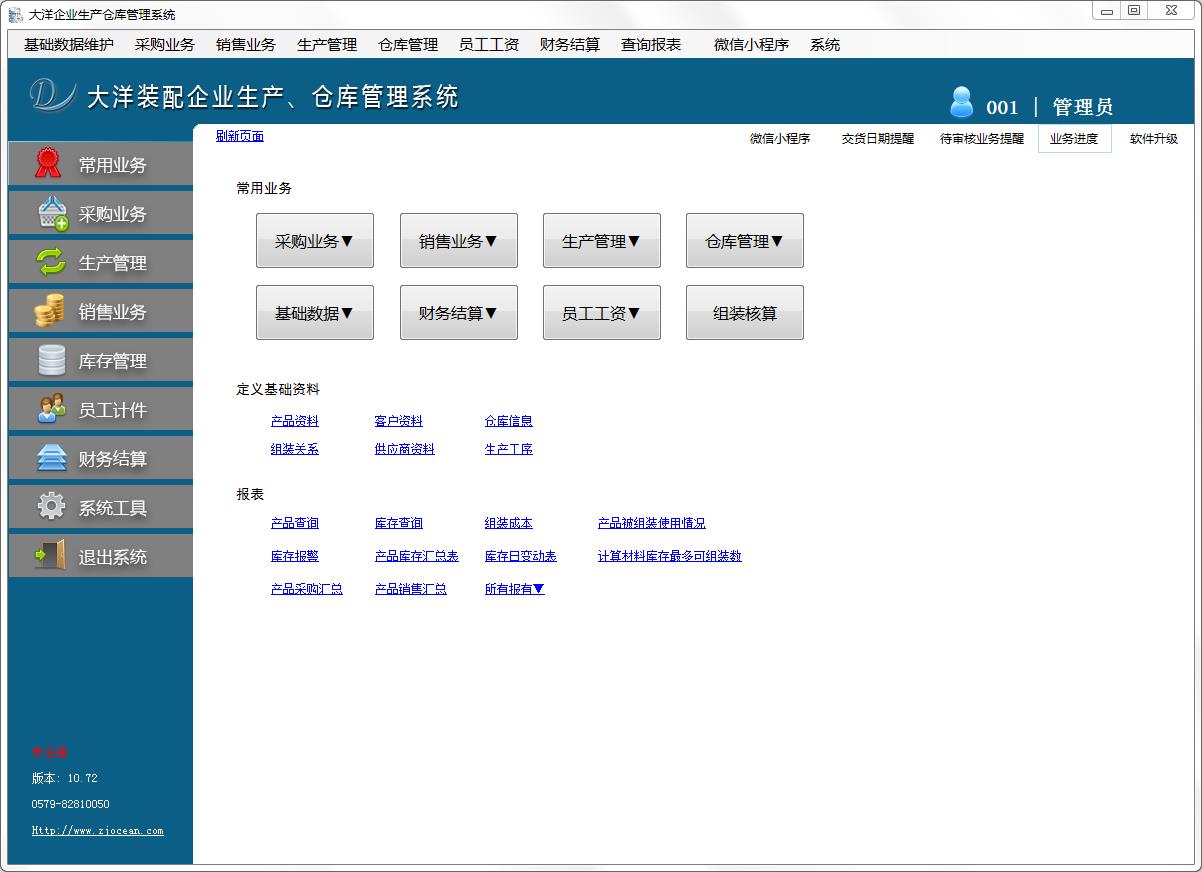Open the 产品被组装使用情况 link
1202x872 pixels.
[652, 523]
